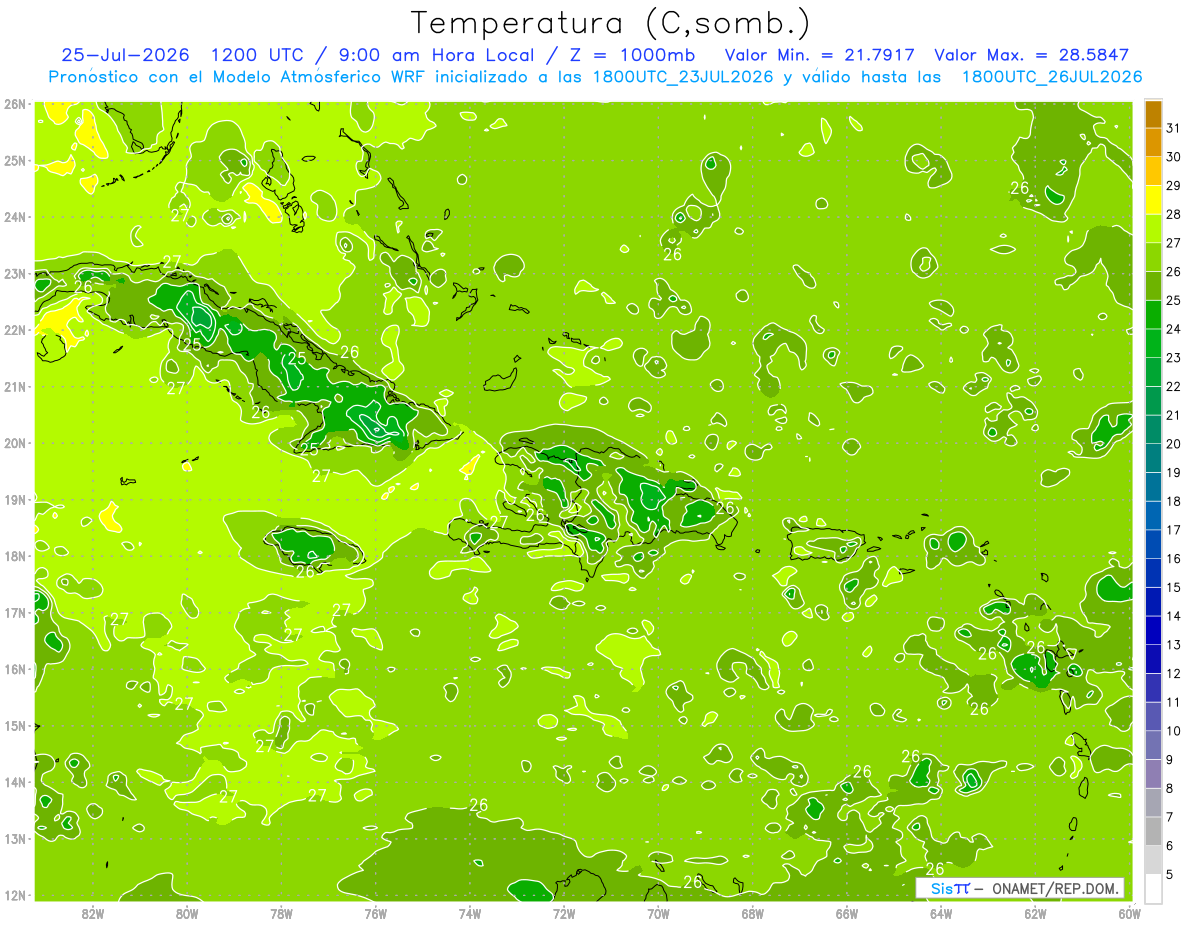Click the 12N latitude axis label

coord(15,895)
